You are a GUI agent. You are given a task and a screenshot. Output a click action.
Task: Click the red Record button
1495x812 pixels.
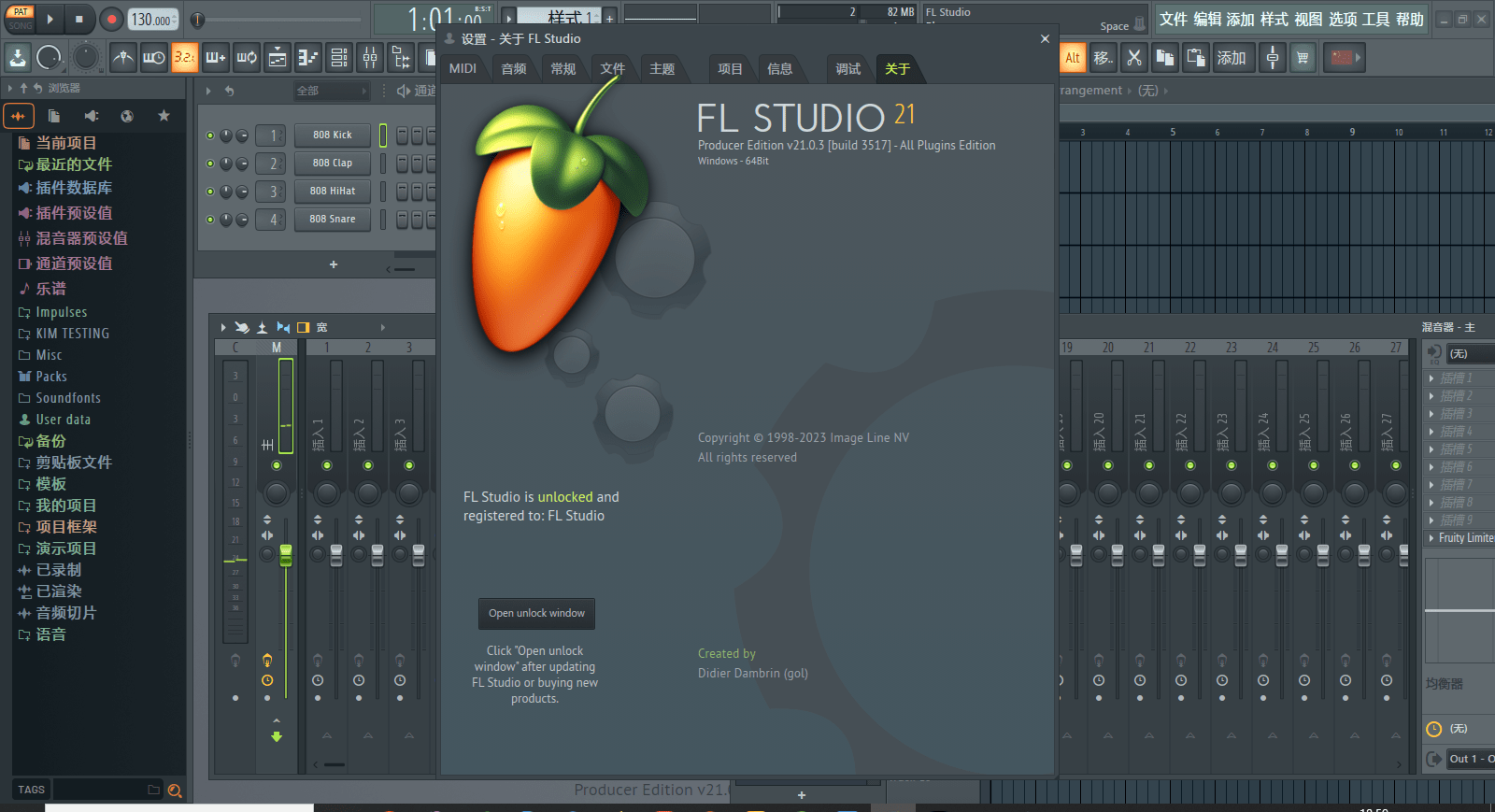[x=111, y=19]
